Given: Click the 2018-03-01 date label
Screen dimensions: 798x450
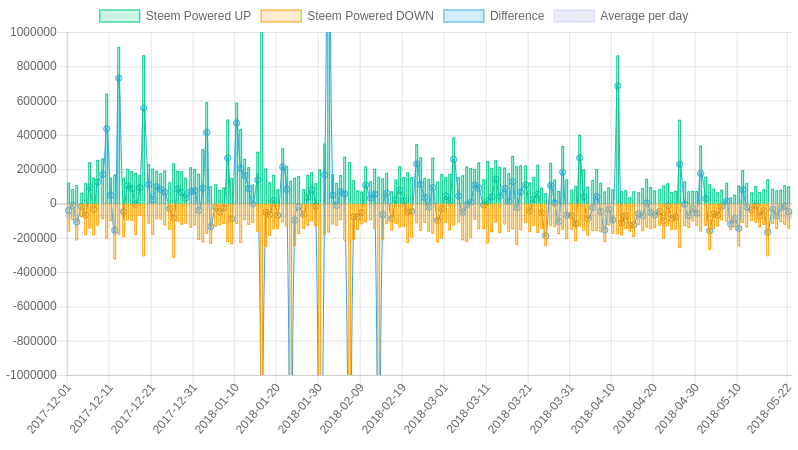Looking at the screenshot, I should [x=426, y=409].
